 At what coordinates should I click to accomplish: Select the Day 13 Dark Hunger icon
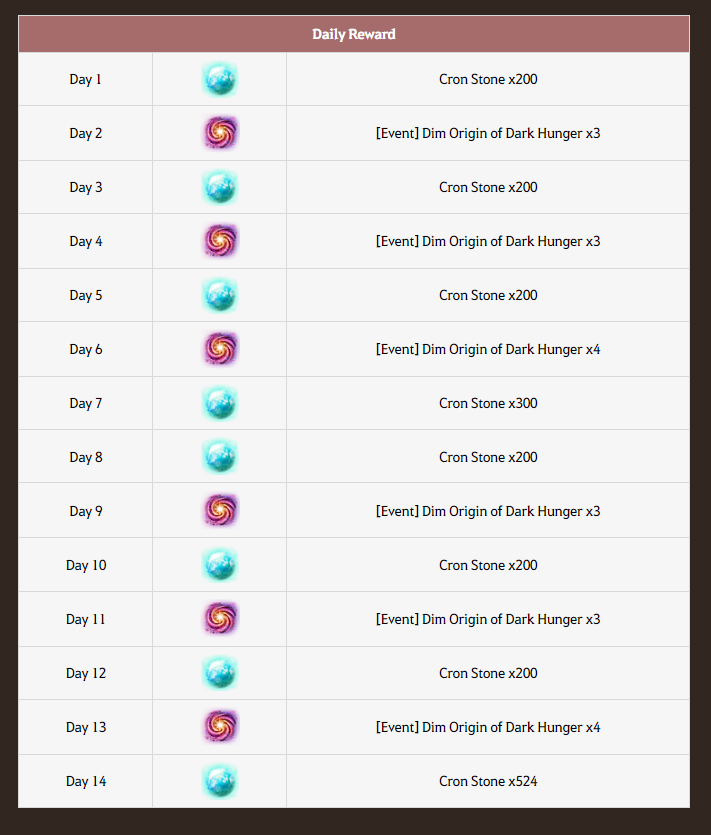coord(219,727)
